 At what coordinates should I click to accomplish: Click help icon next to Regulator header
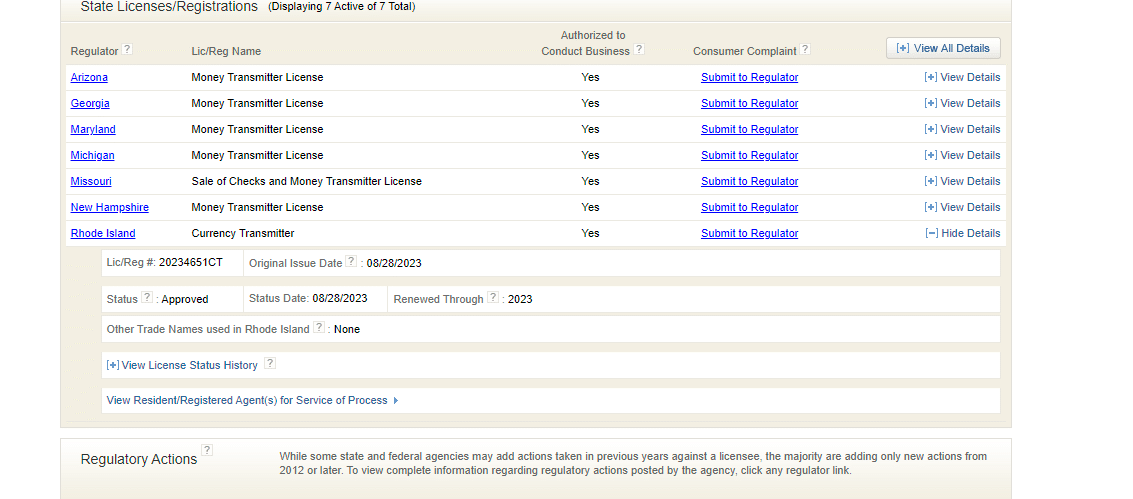pyautogui.click(x=127, y=49)
